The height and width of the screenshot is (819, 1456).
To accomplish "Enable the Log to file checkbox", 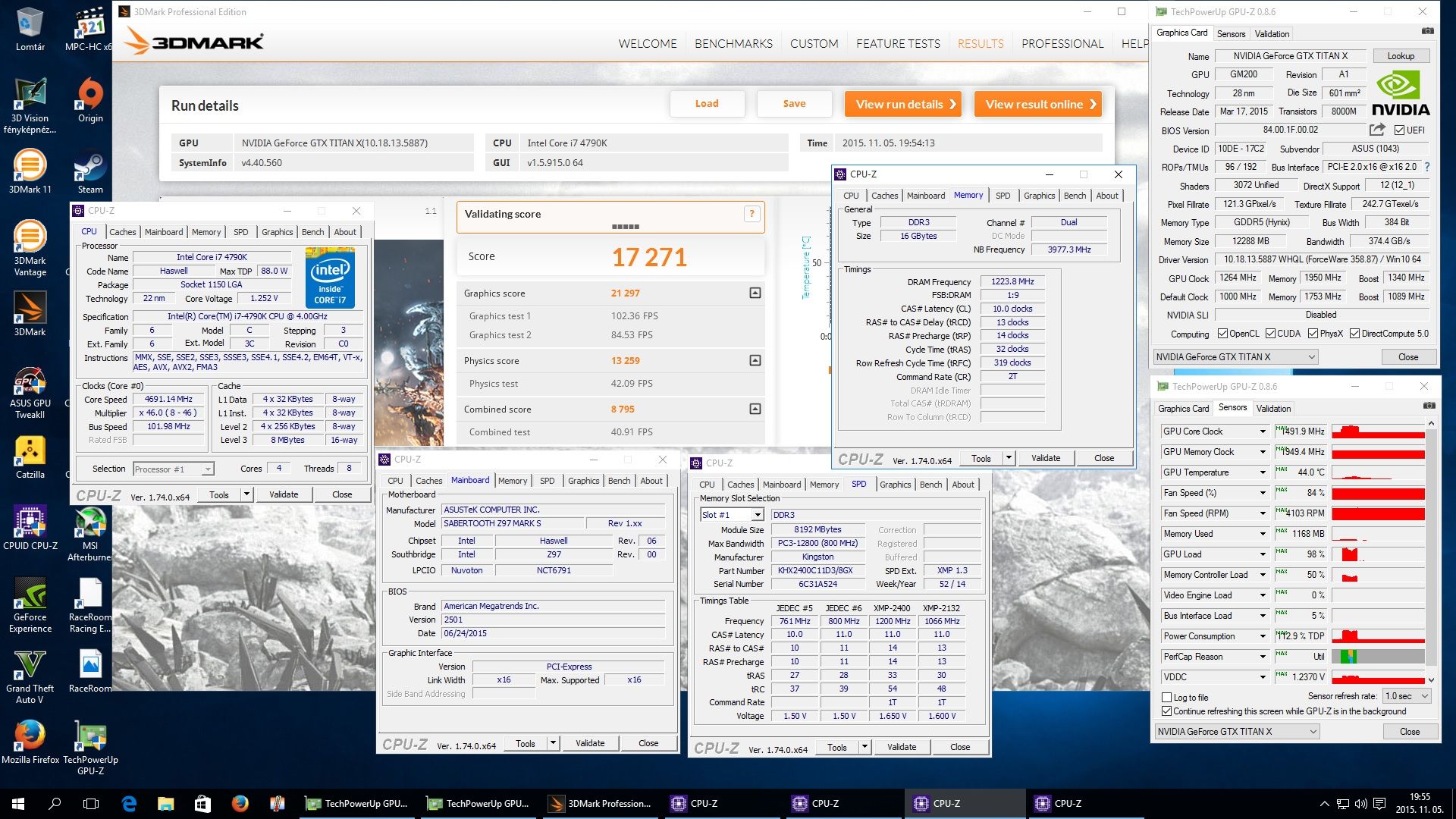I will [1167, 697].
